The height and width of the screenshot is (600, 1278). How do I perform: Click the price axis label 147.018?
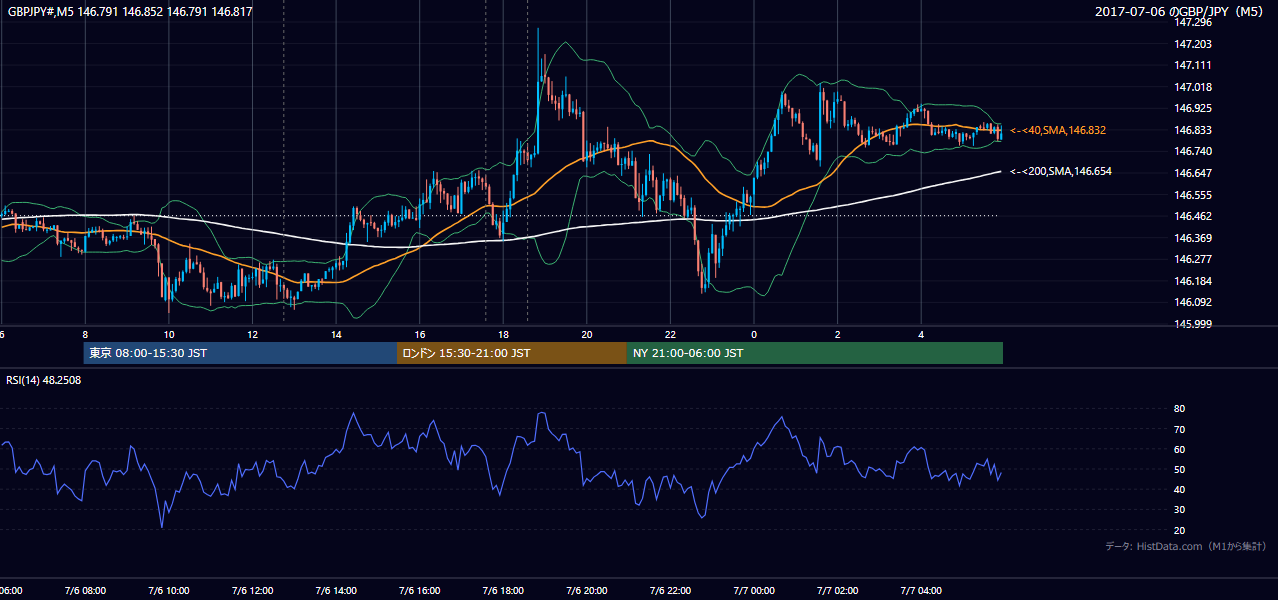pos(1194,87)
